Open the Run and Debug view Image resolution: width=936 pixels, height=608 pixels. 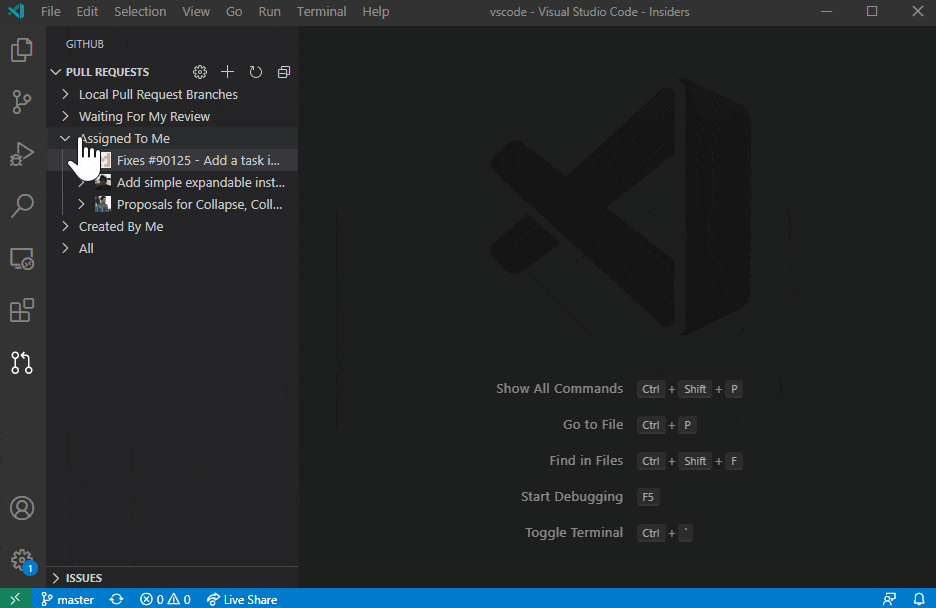click(x=22, y=154)
